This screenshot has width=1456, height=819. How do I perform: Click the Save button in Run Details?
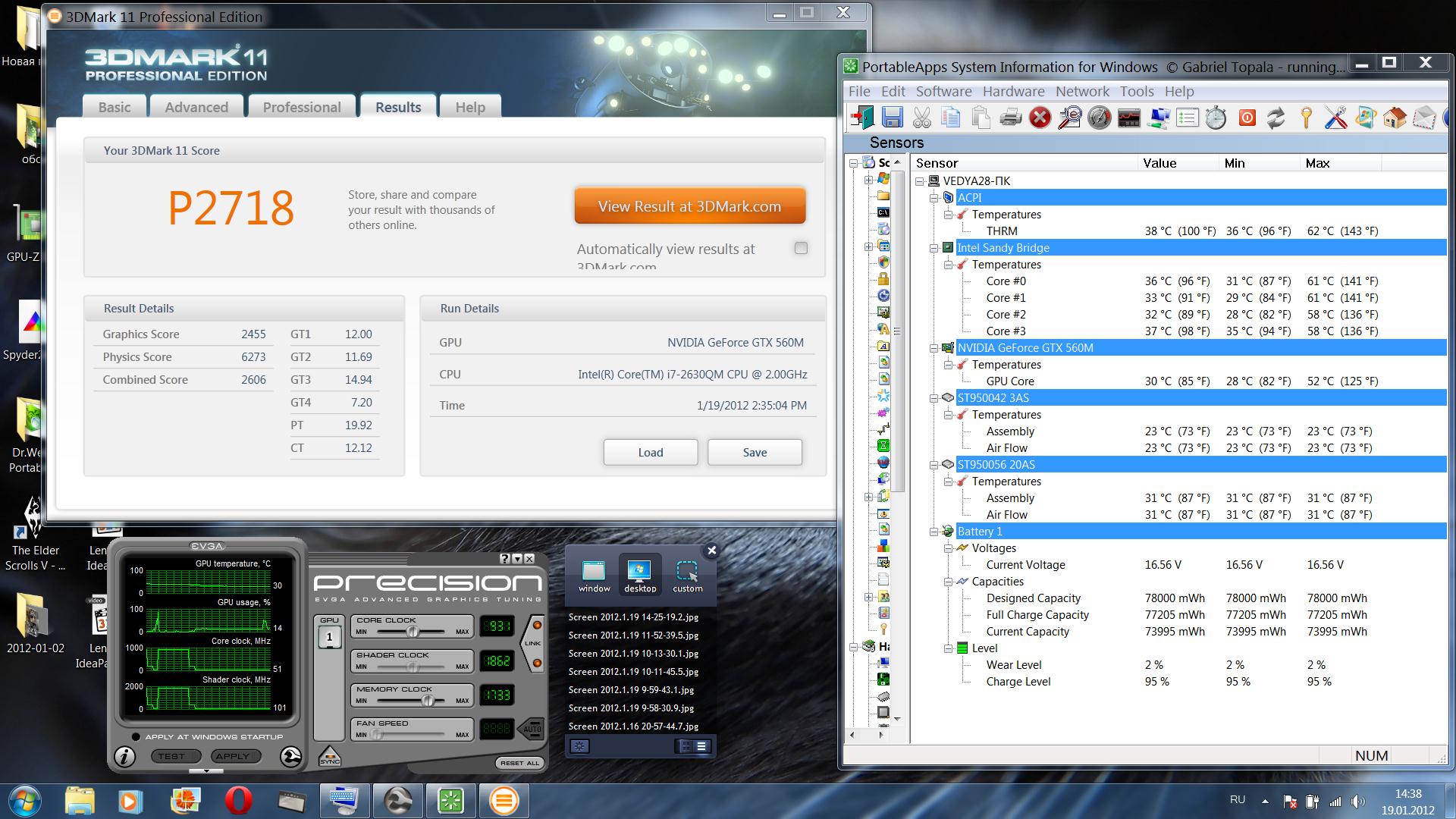(x=755, y=452)
